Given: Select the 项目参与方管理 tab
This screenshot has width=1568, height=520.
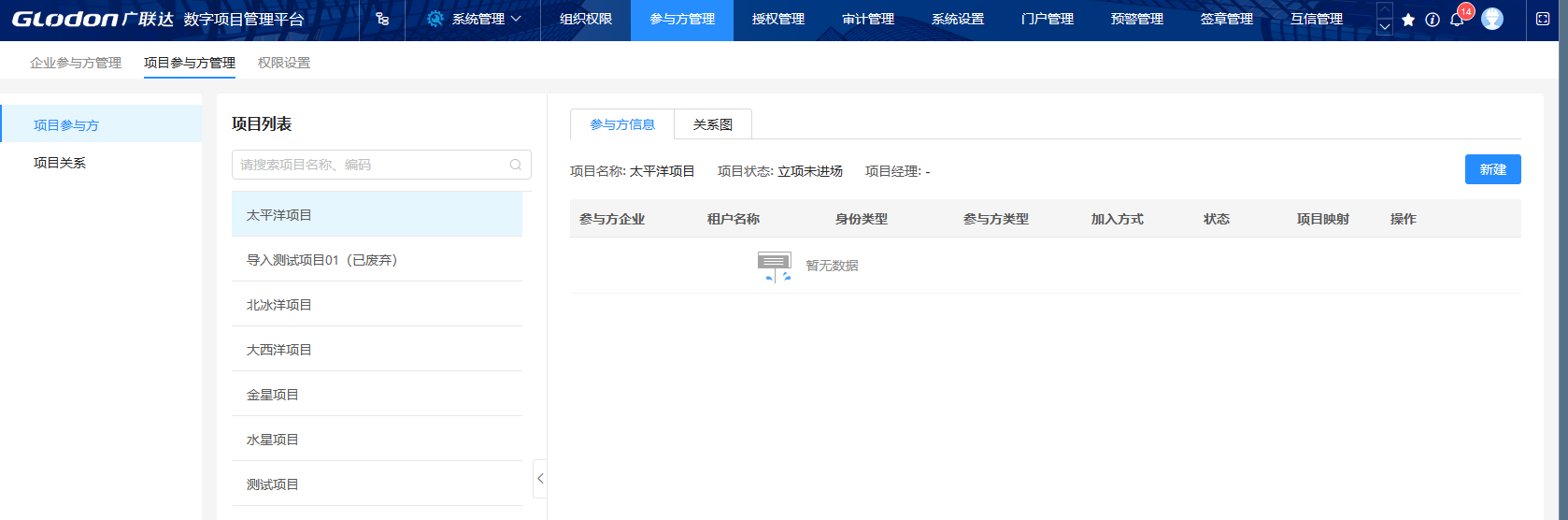Looking at the screenshot, I should click(x=190, y=63).
